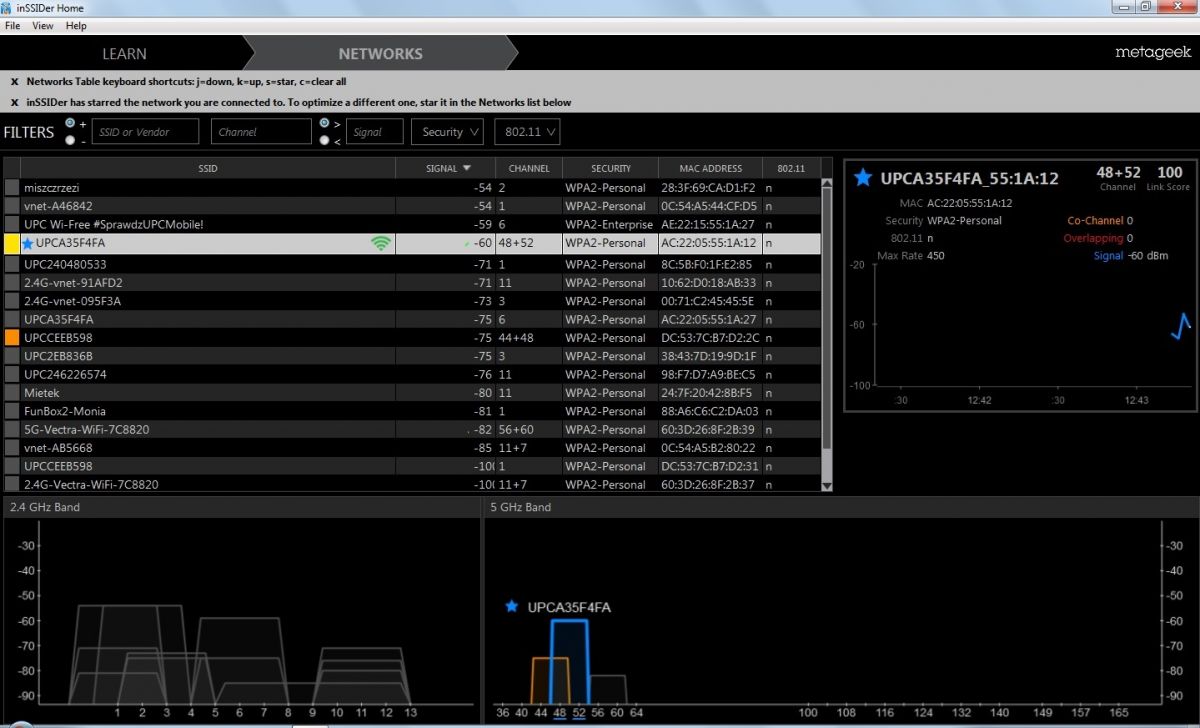
Task: Select the exclude (-) filter radio button
Action: 69,140
